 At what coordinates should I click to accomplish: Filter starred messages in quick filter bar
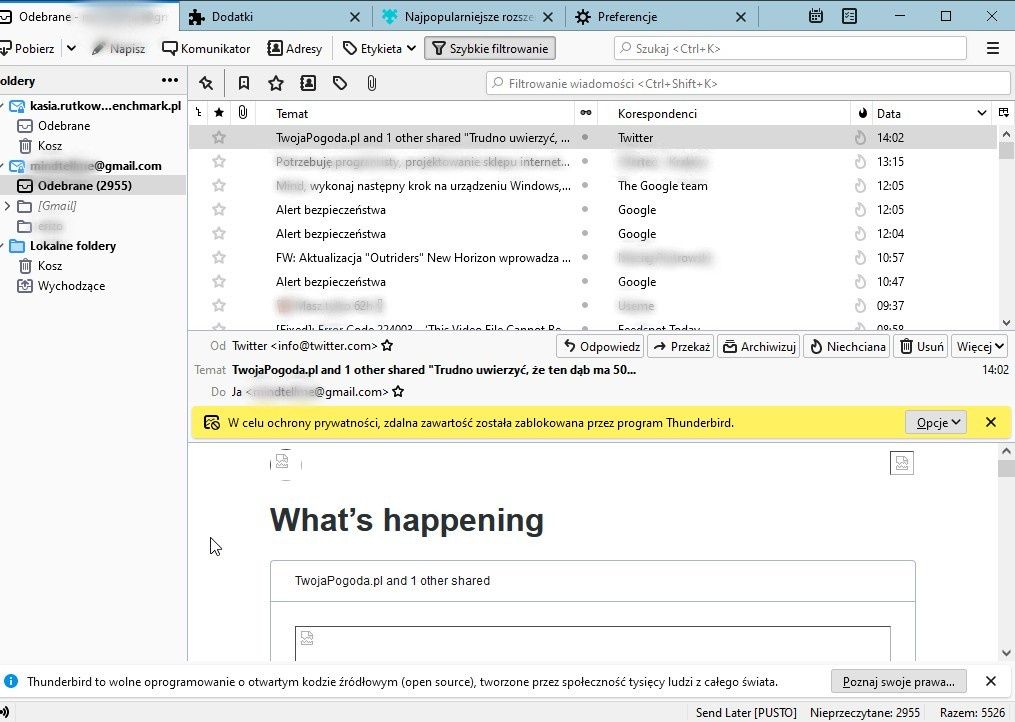[276, 83]
